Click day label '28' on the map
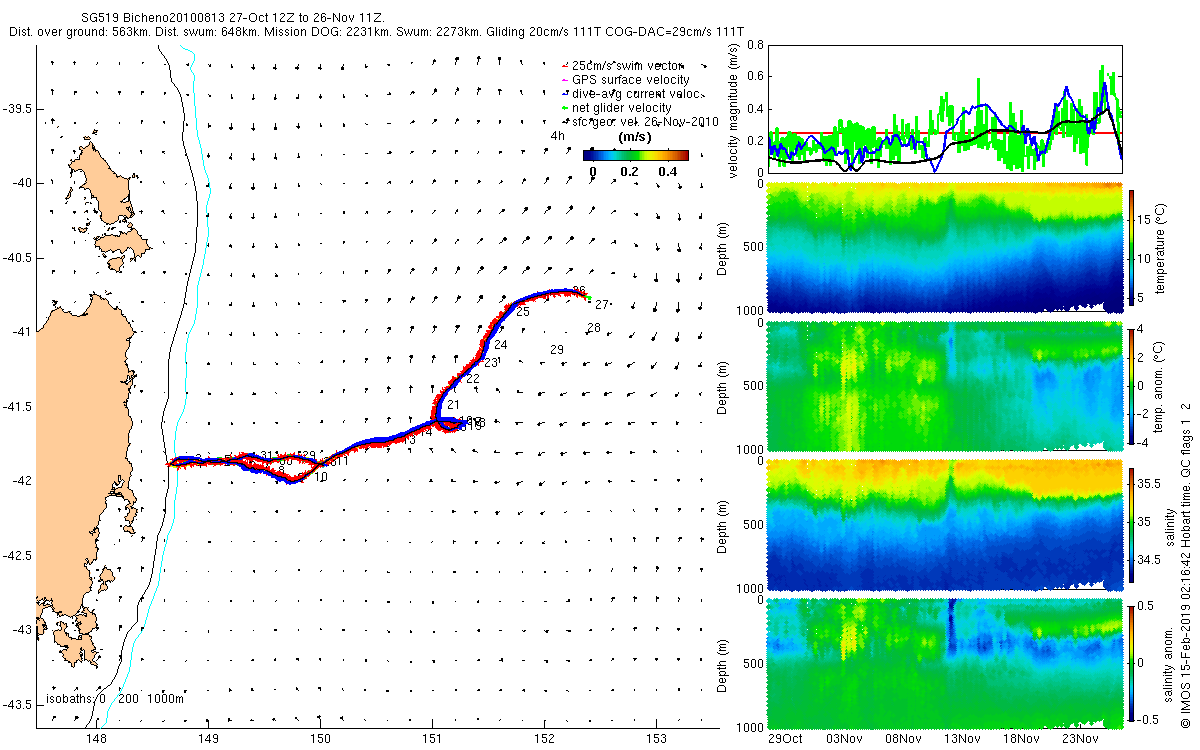The height and width of the screenshot is (750, 1200). pos(593,328)
